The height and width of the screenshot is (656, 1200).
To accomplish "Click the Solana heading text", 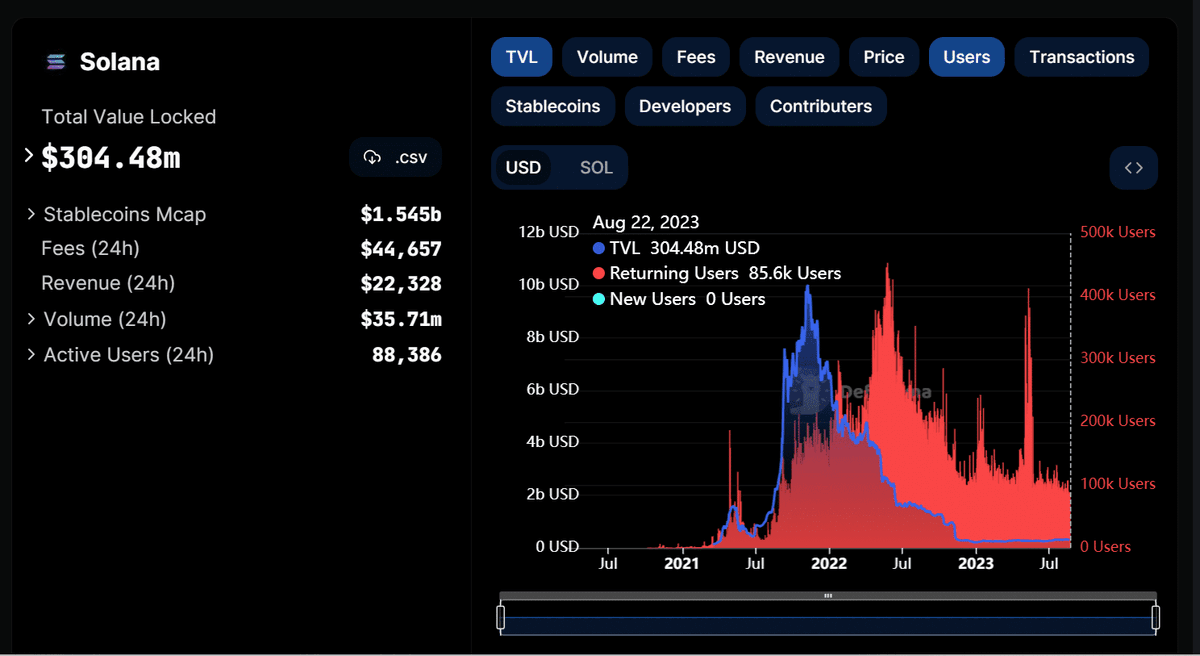I will tap(120, 62).
